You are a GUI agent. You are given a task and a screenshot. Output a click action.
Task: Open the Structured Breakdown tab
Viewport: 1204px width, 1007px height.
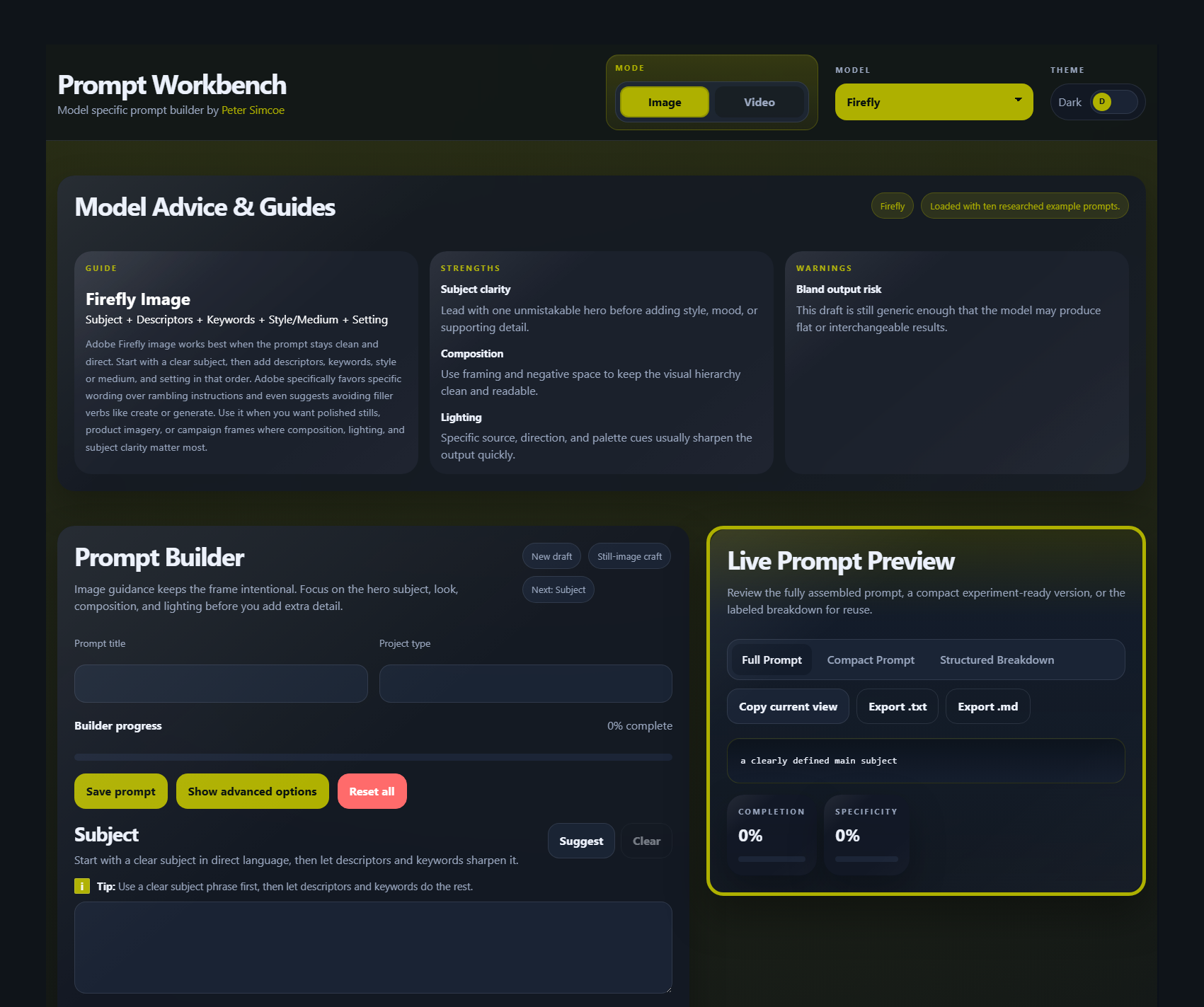996,660
